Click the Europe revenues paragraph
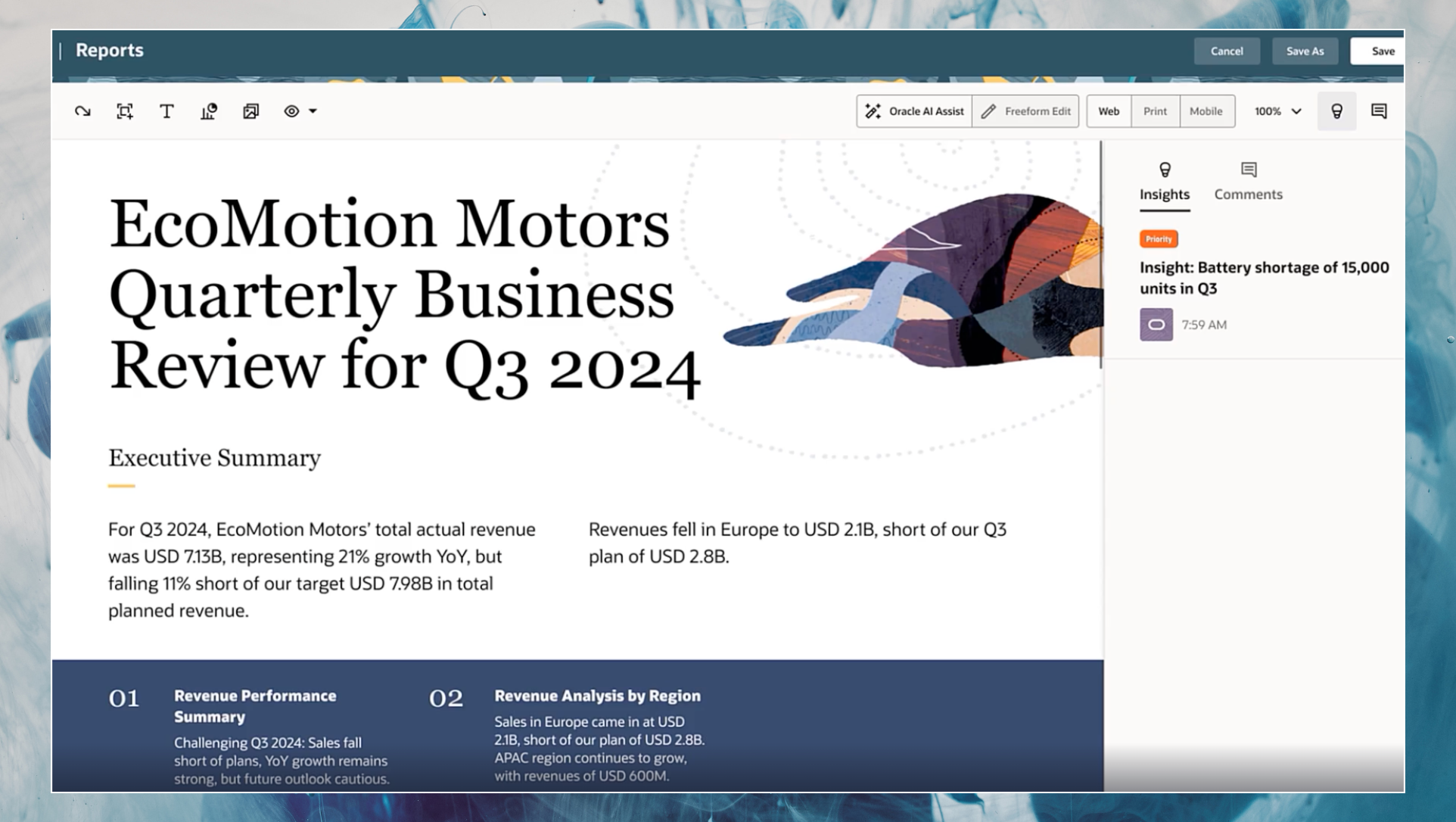 pos(798,543)
